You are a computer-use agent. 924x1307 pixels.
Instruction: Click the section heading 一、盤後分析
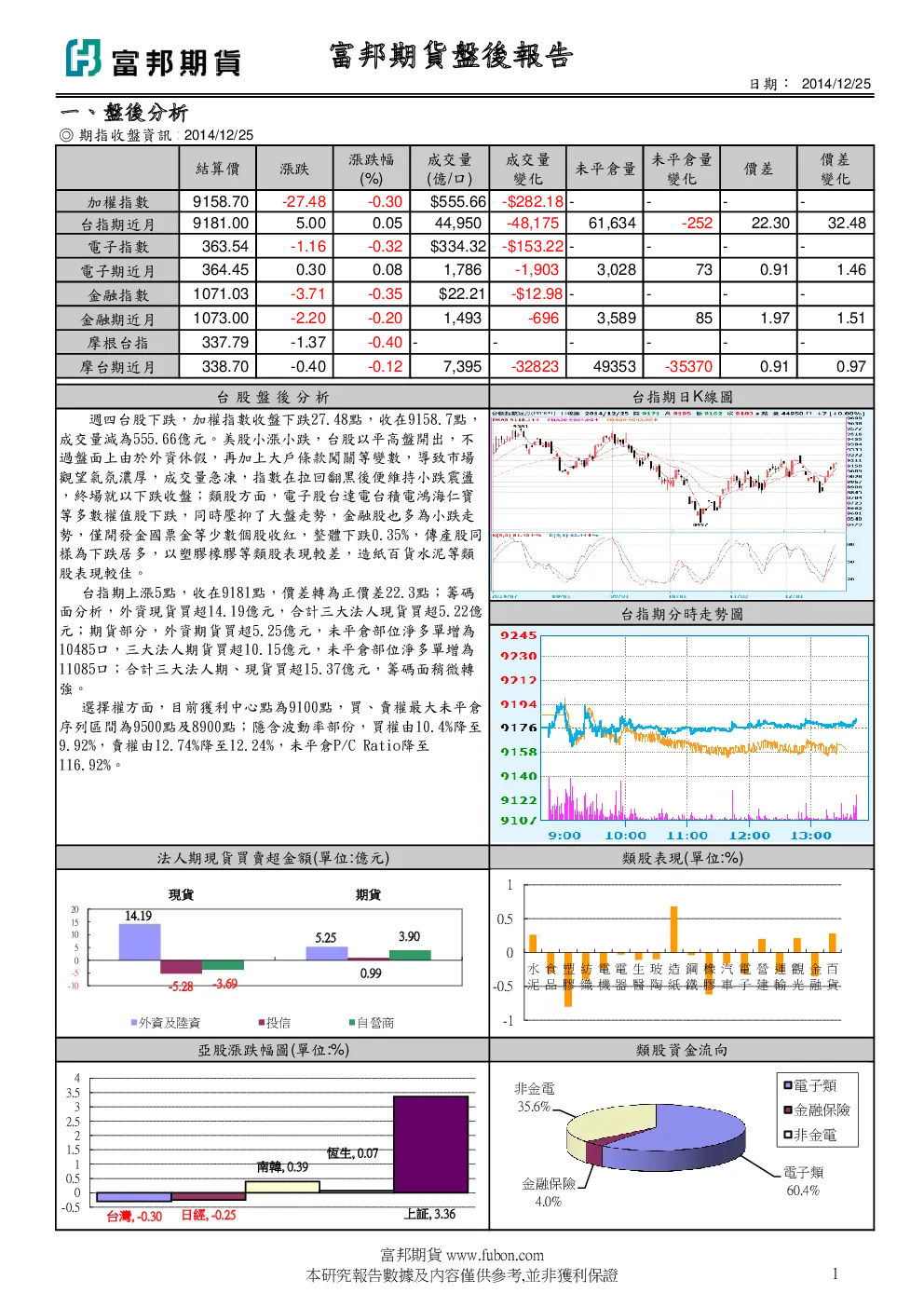[x=124, y=113]
